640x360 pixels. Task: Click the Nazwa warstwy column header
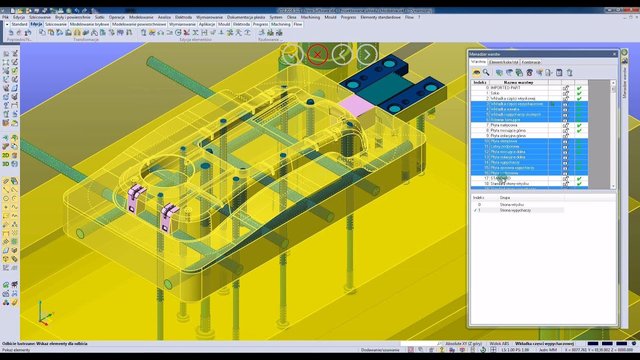pos(519,82)
